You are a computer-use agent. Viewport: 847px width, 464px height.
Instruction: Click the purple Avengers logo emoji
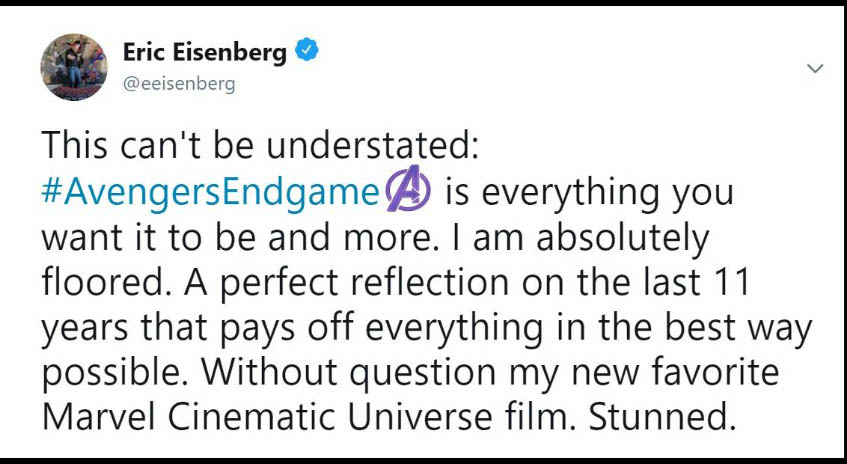click(408, 192)
